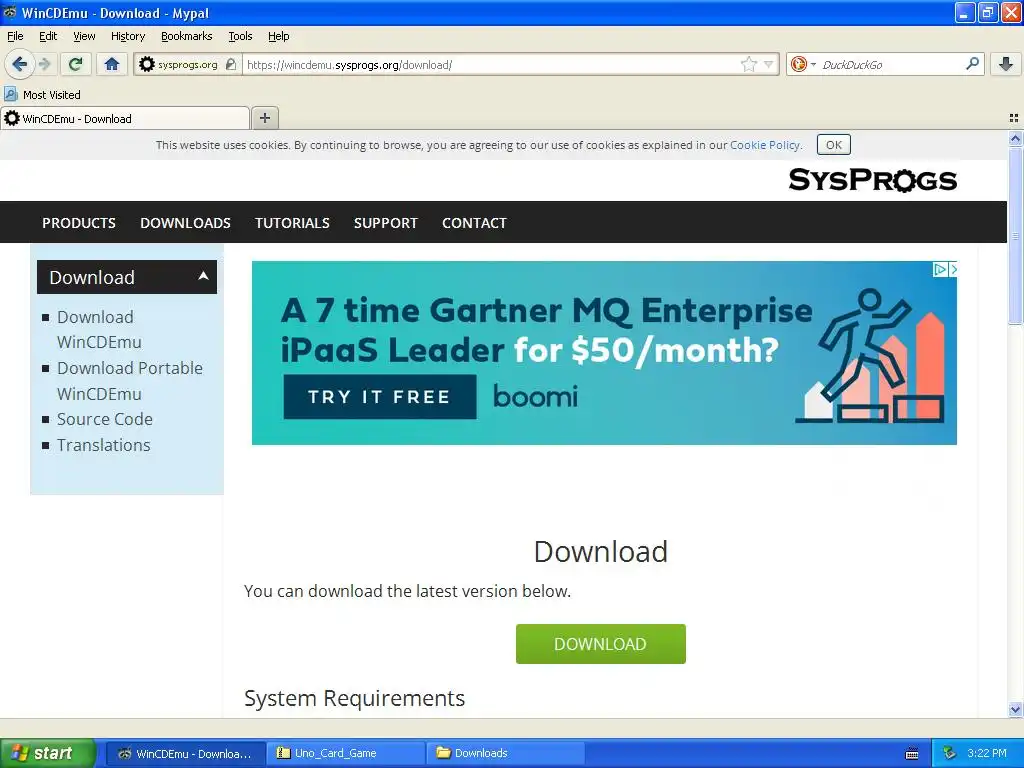
Task: Switch to WinCDEmu taskbar button
Action: coord(185,754)
